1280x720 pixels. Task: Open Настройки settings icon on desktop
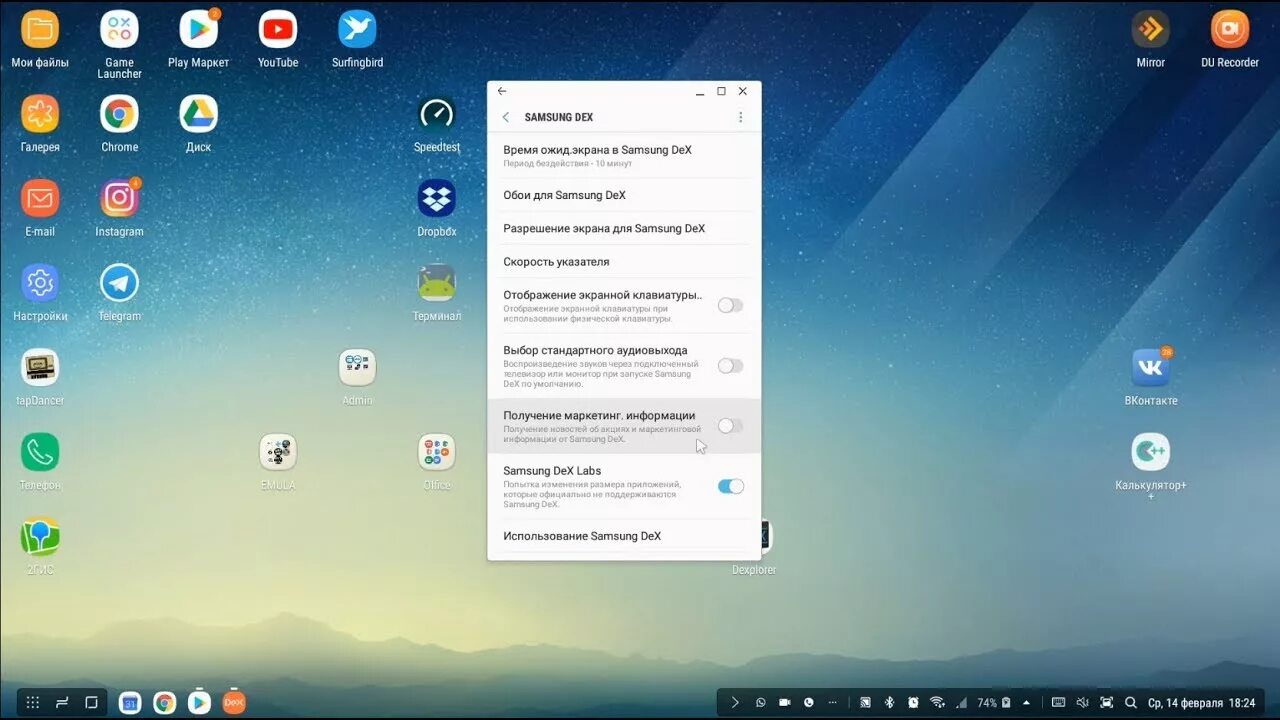[40, 284]
